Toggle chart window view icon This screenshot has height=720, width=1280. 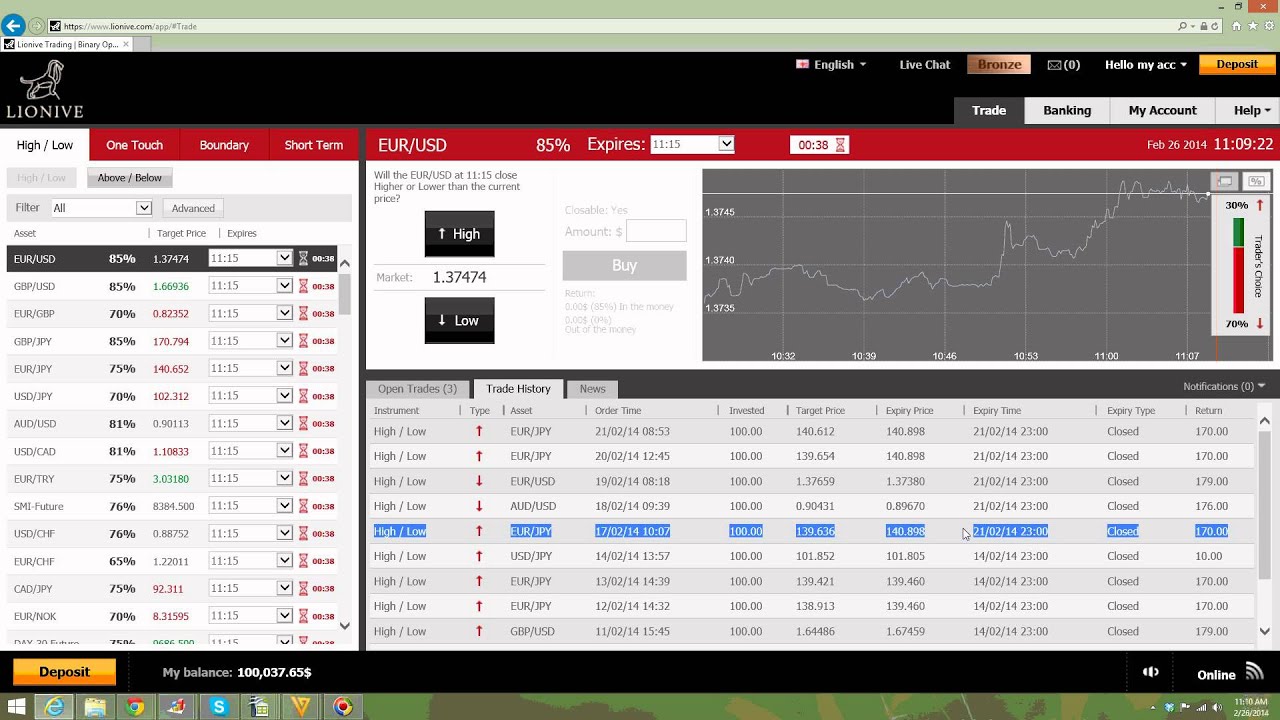tap(1224, 181)
